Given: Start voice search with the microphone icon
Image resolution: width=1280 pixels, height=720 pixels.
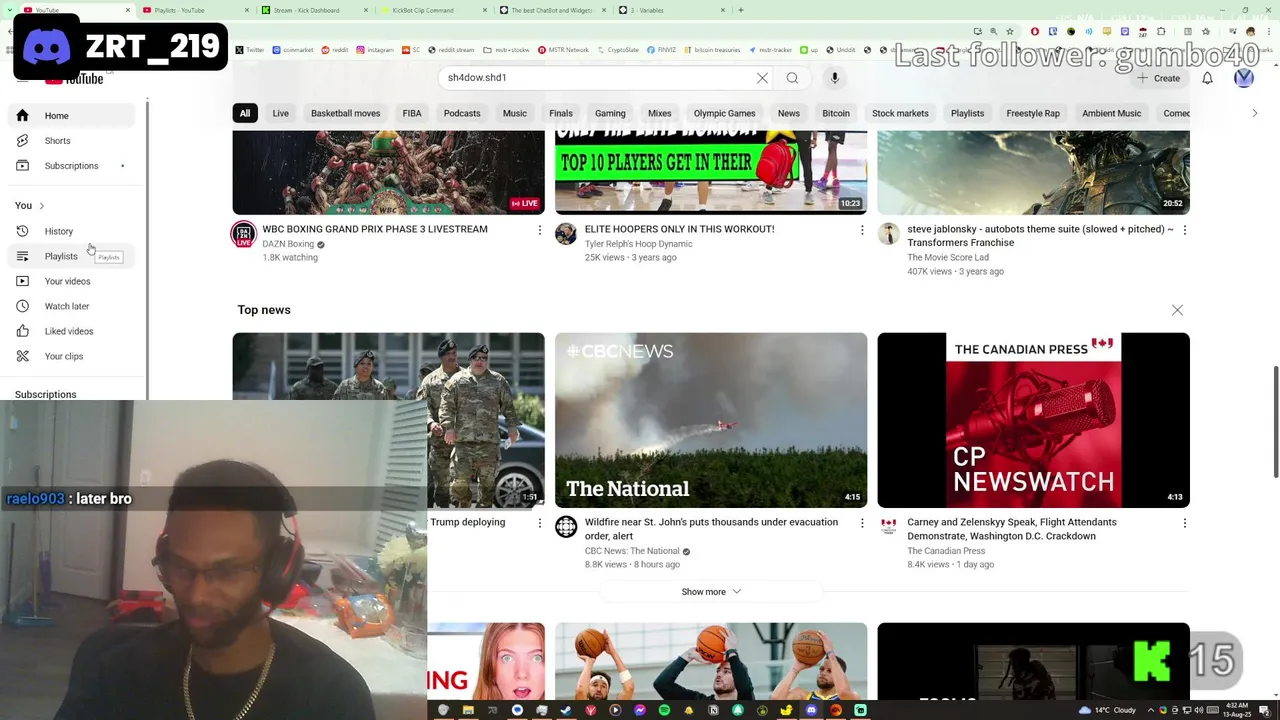Looking at the screenshot, I should [x=835, y=78].
